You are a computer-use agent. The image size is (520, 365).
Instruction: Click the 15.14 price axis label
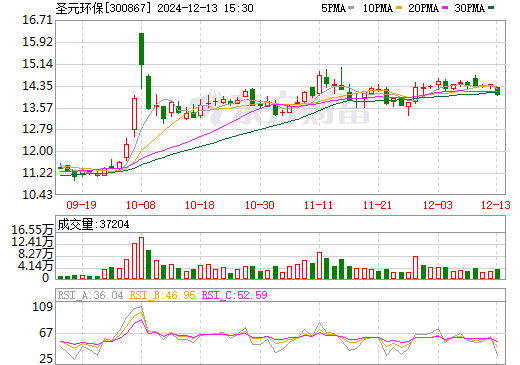click(x=38, y=64)
